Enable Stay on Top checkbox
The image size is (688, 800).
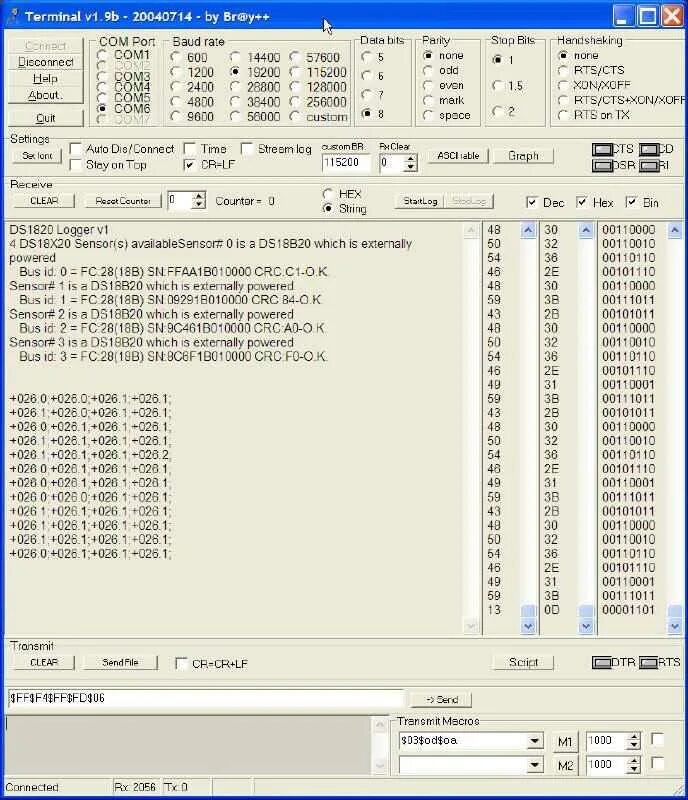76,165
